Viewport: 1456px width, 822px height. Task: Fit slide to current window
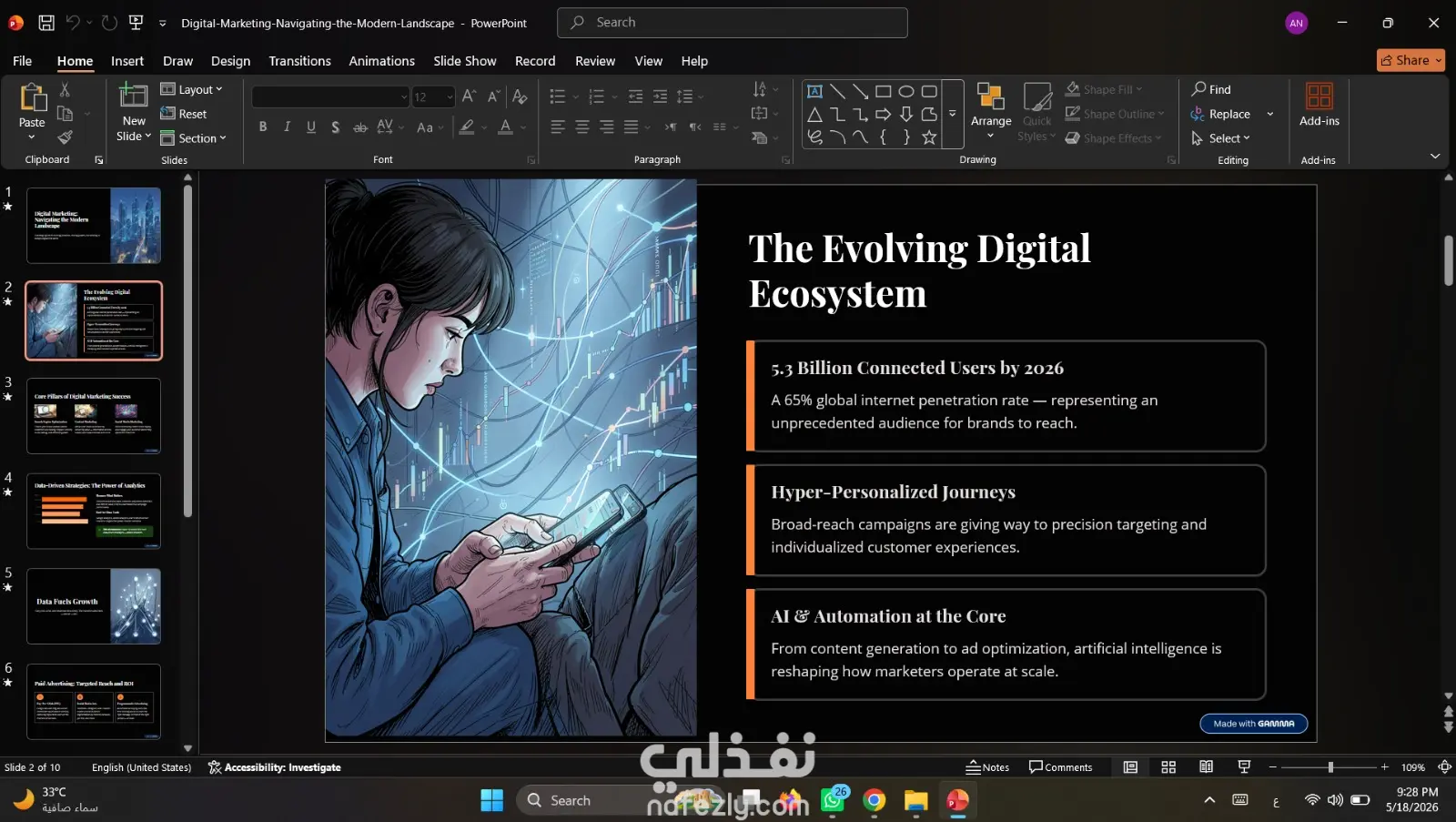pos(1444,767)
